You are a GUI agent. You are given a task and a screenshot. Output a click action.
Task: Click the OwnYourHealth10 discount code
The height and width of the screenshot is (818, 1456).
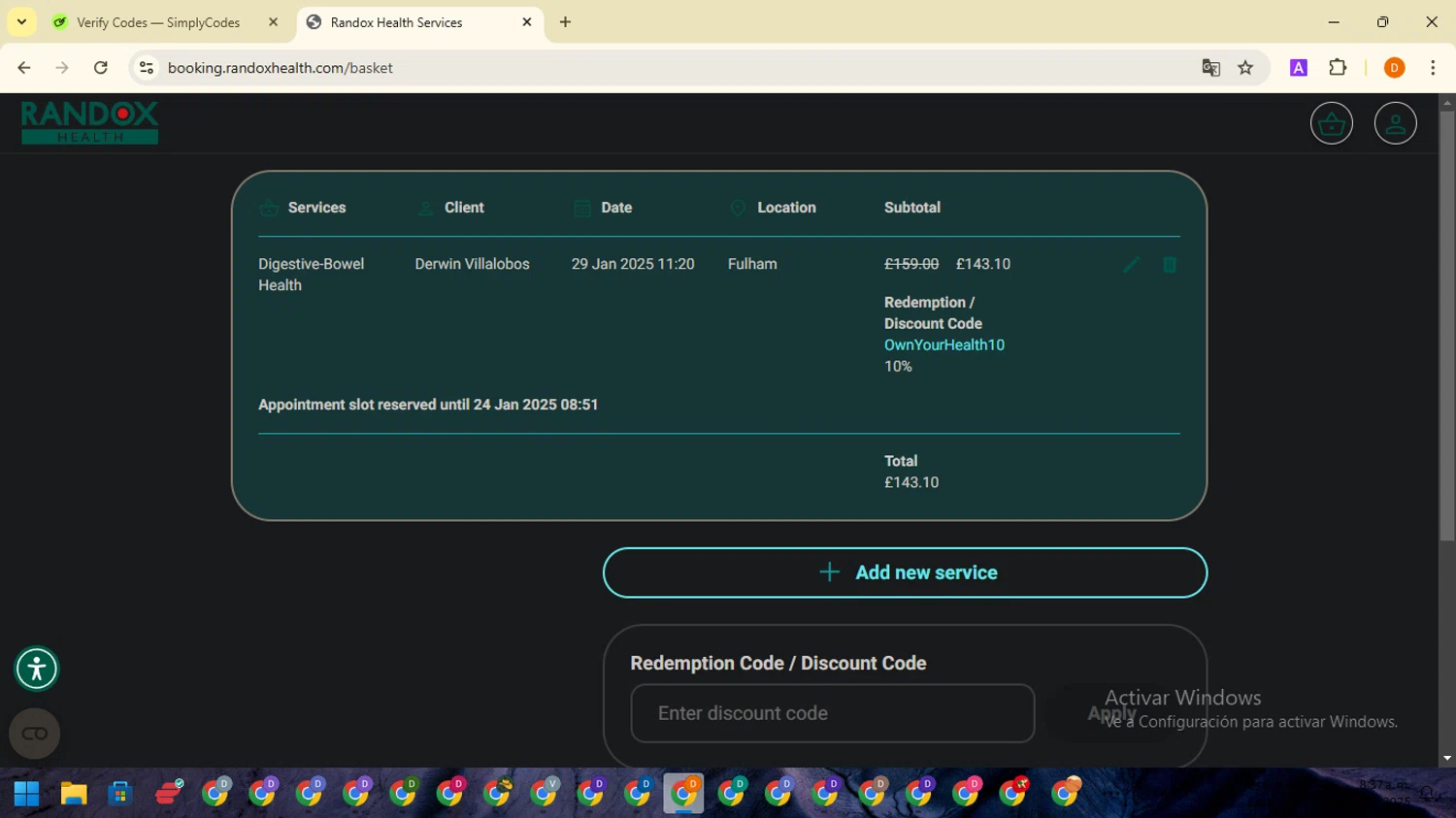[943, 345]
